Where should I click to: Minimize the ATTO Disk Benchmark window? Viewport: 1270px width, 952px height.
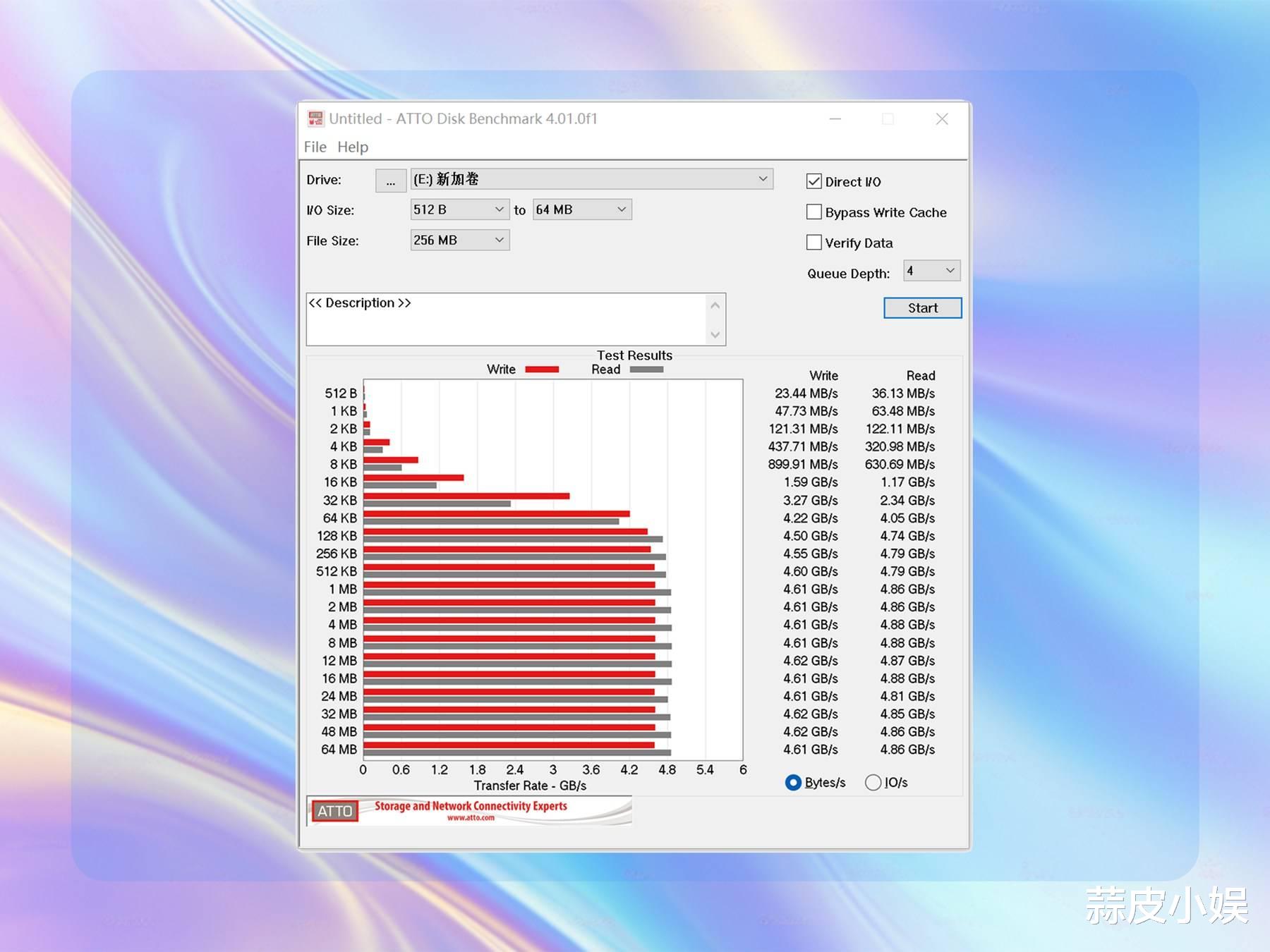(835, 118)
